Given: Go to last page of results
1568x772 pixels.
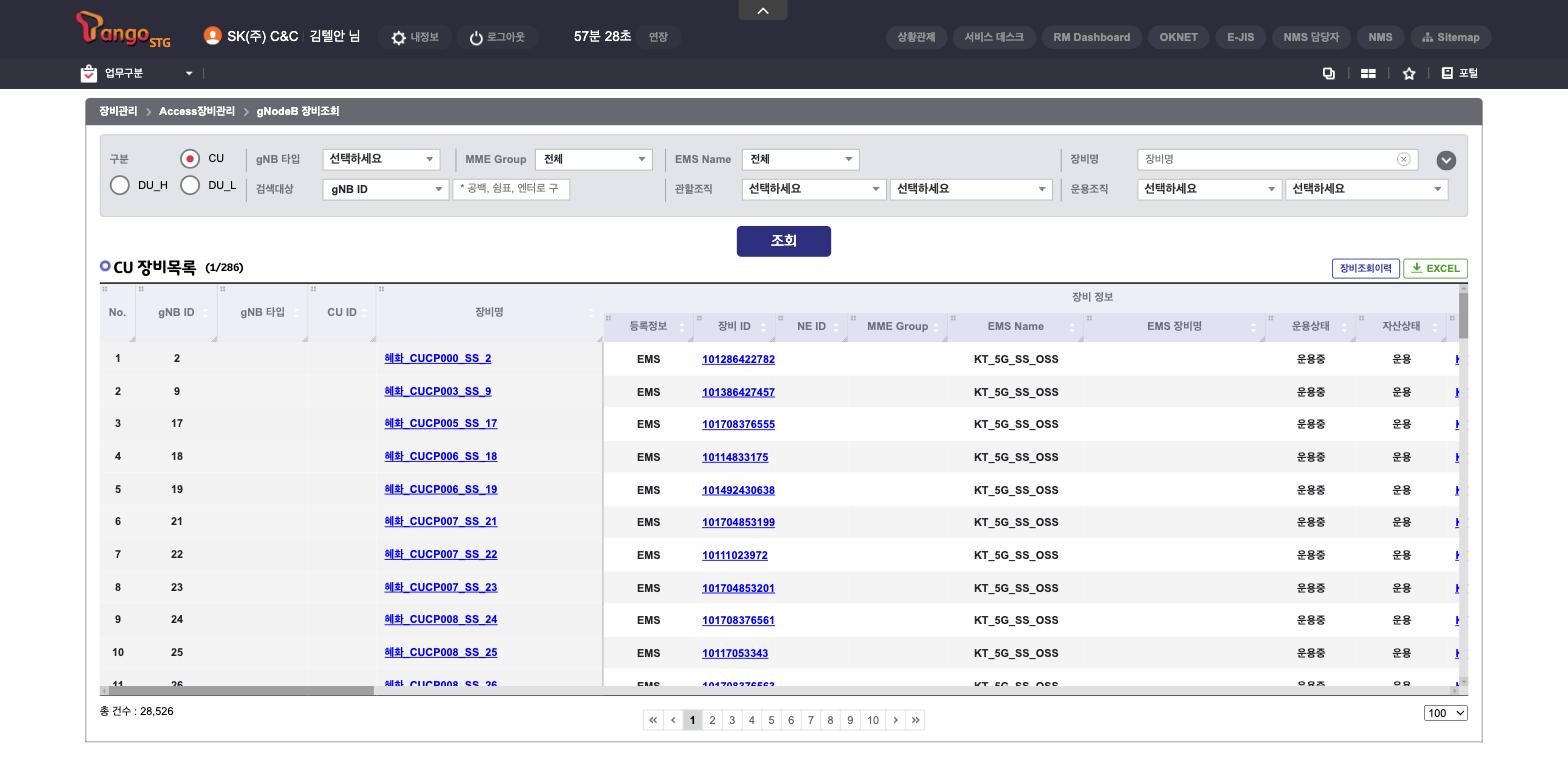Looking at the screenshot, I should (915, 720).
